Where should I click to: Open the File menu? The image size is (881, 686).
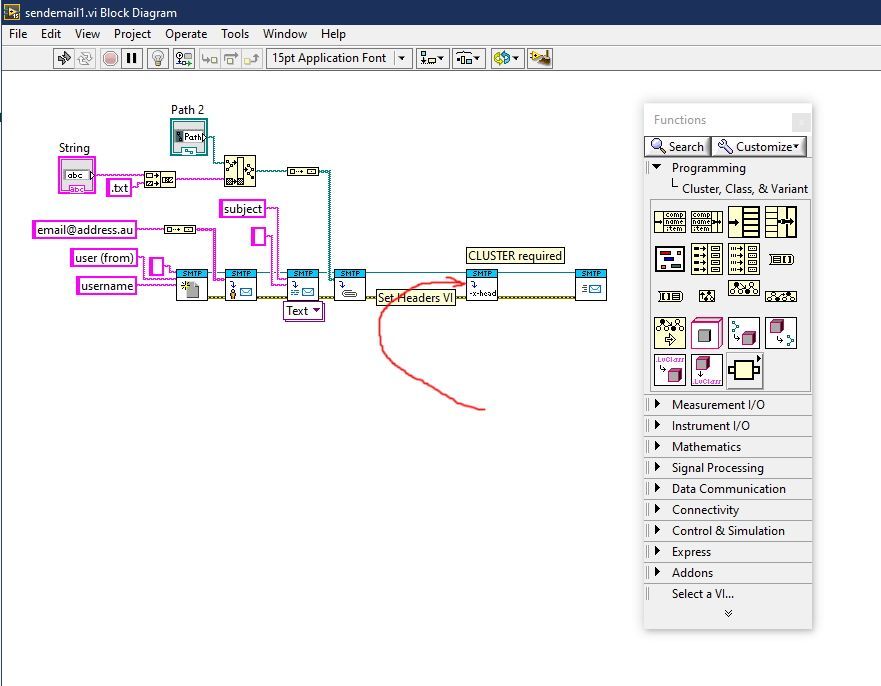tap(18, 34)
